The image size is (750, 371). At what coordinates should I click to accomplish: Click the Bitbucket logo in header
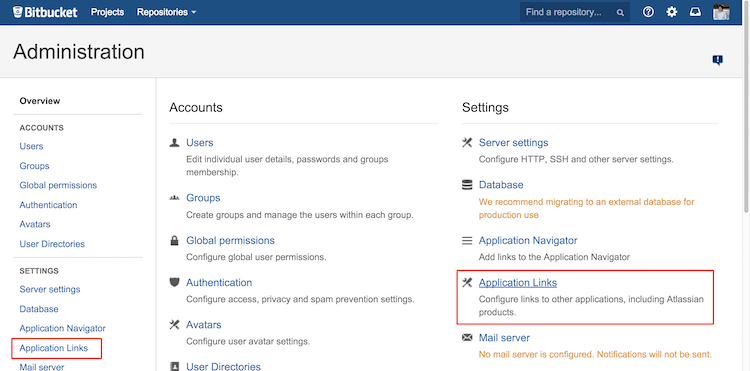(x=45, y=12)
